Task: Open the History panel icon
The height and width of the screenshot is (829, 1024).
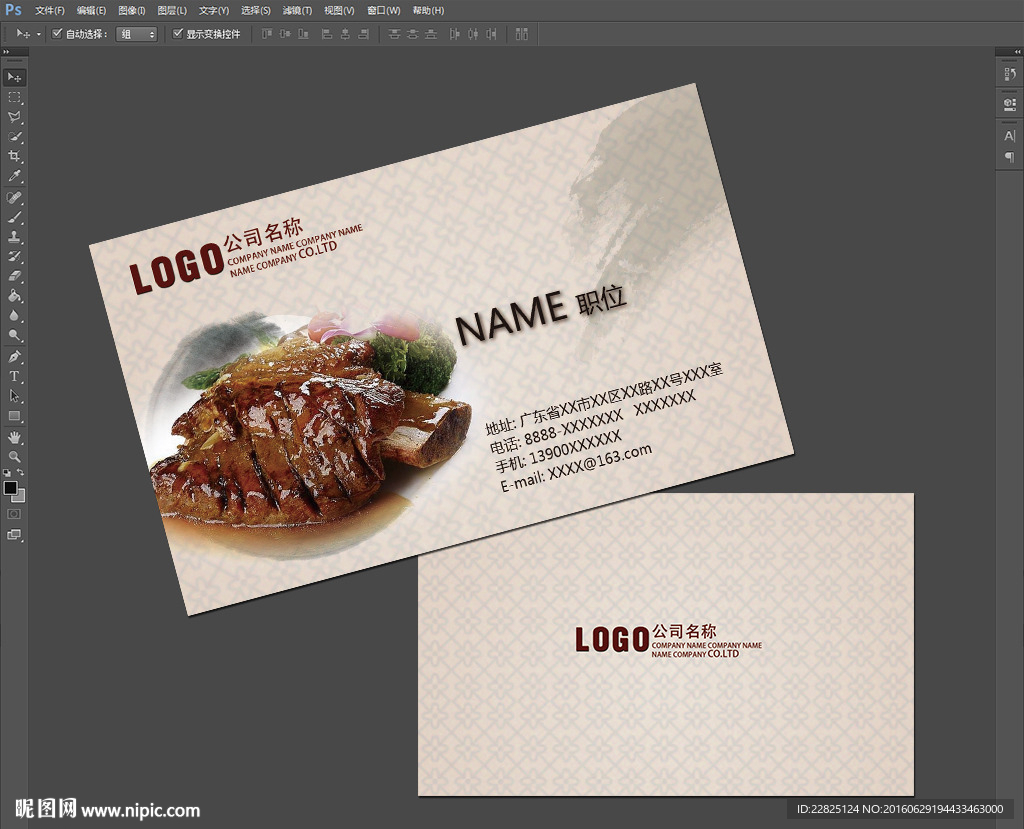Action: point(1010,74)
